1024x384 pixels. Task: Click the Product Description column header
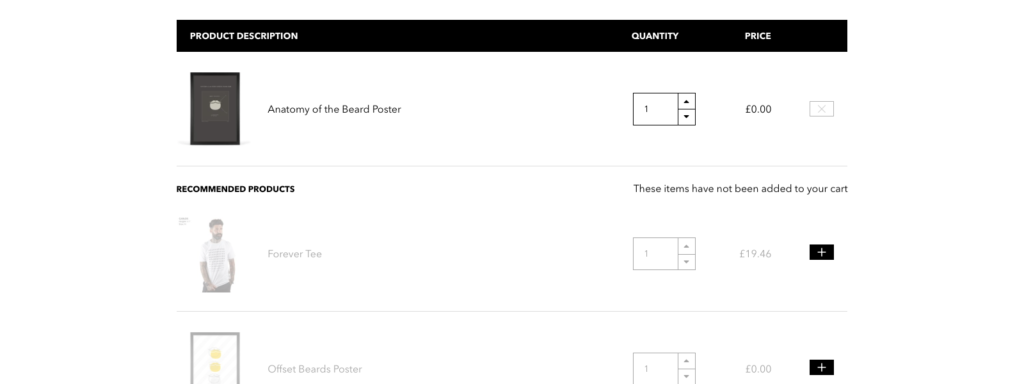coord(244,36)
